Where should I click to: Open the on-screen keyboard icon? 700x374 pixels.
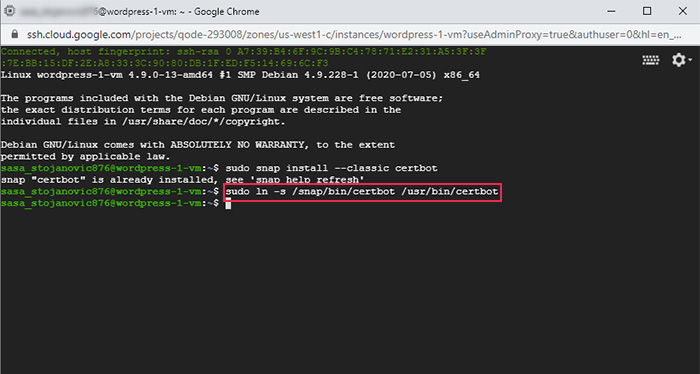pyautogui.click(x=650, y=60)
